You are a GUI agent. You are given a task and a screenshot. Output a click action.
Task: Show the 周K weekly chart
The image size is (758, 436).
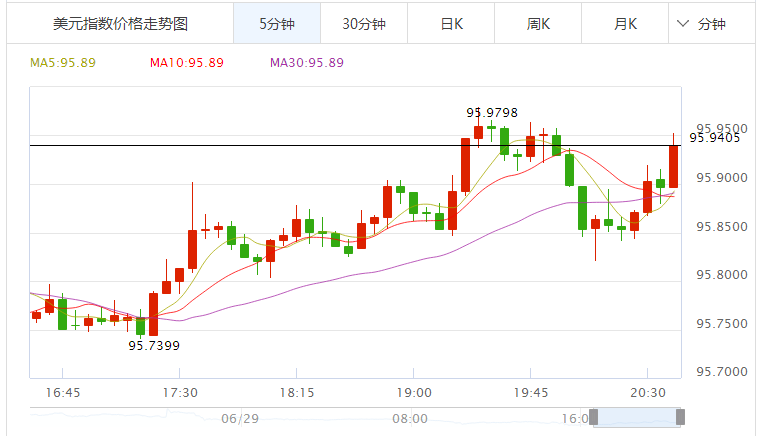tap(539, 24)
